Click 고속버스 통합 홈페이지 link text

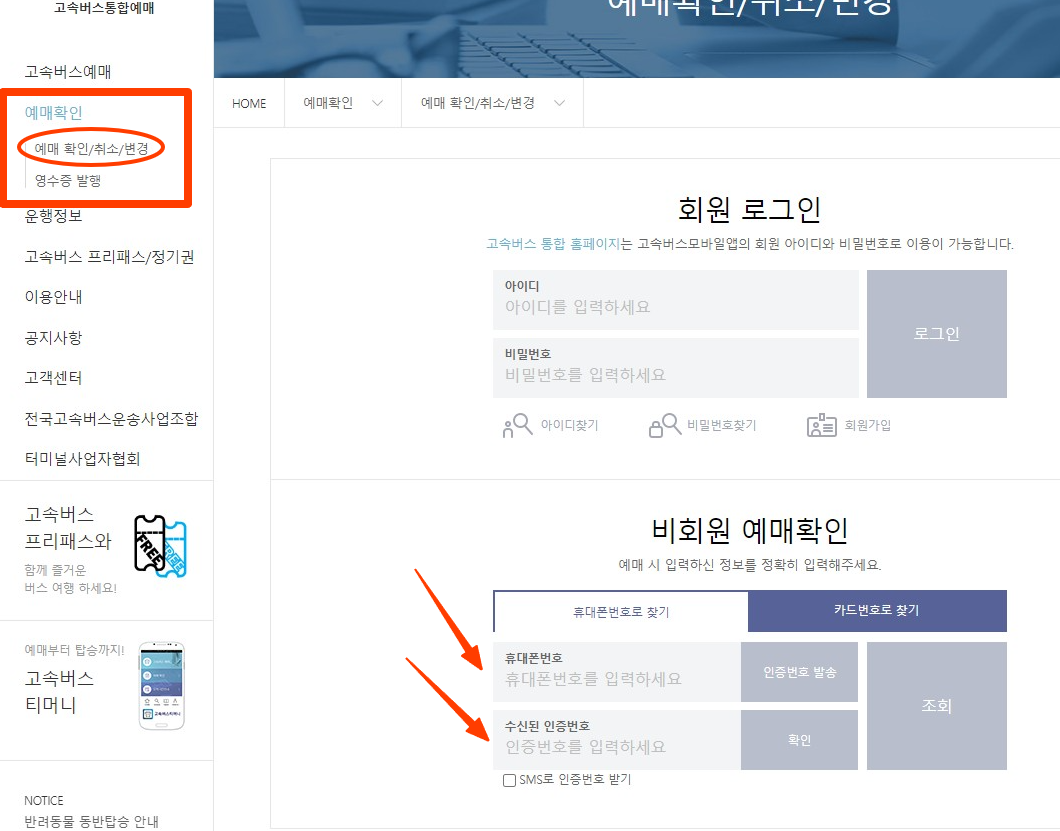coord(553,244)
